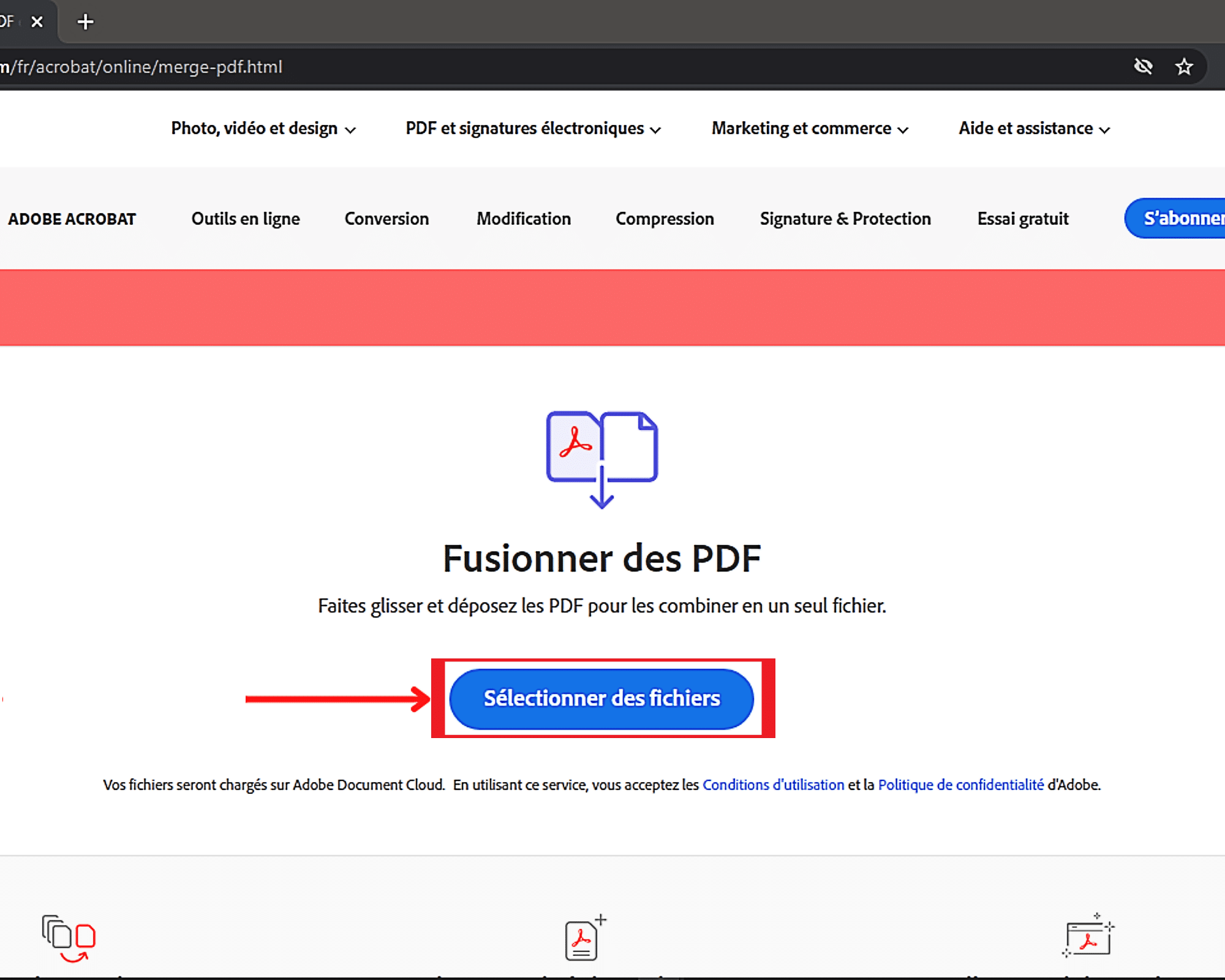Open the Compression tab
This screenshot has width=1225, height=980.
pyautogui.click(x=665, y=219)
